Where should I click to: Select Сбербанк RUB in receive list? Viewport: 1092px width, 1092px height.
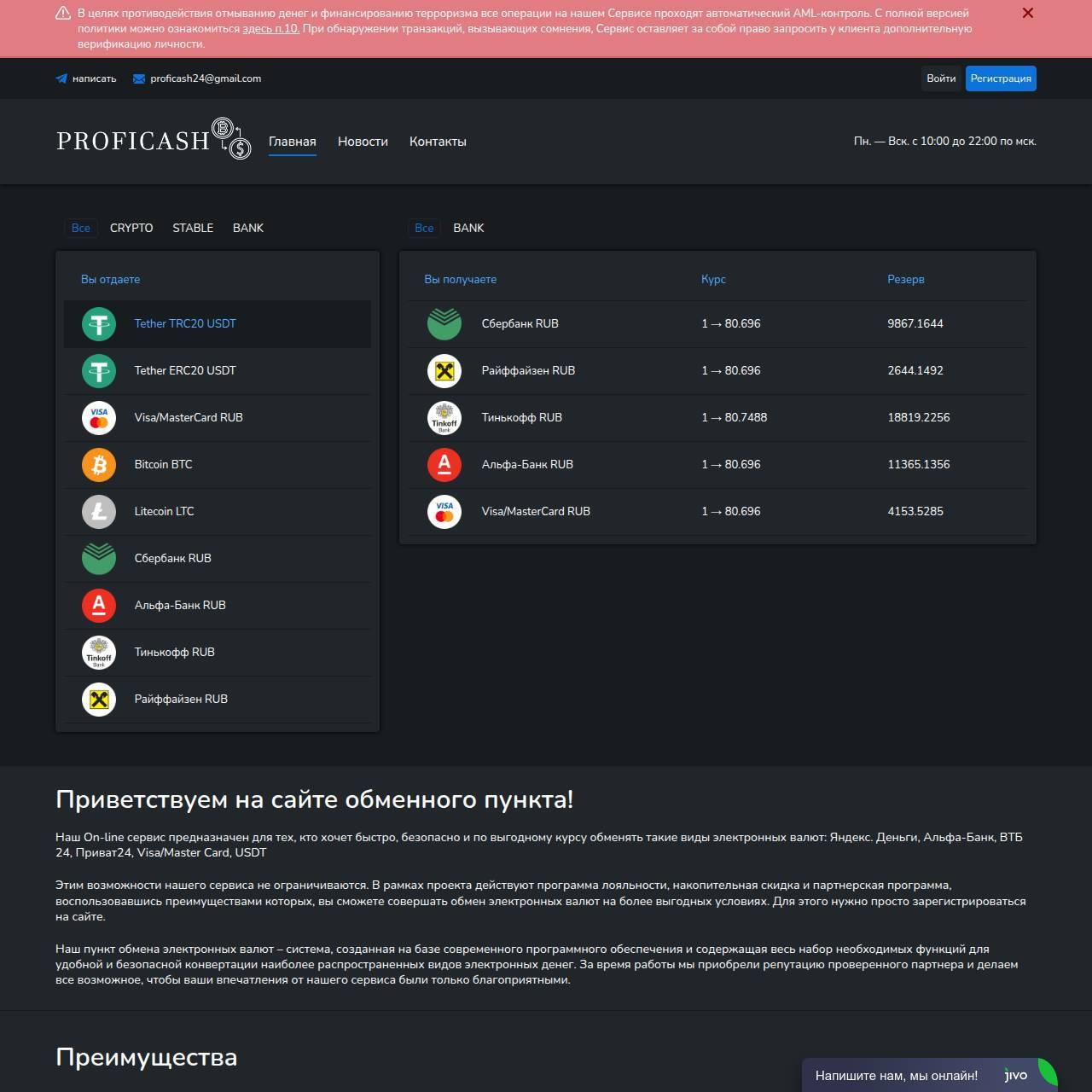pyautogui.click(x=520, y=324)
